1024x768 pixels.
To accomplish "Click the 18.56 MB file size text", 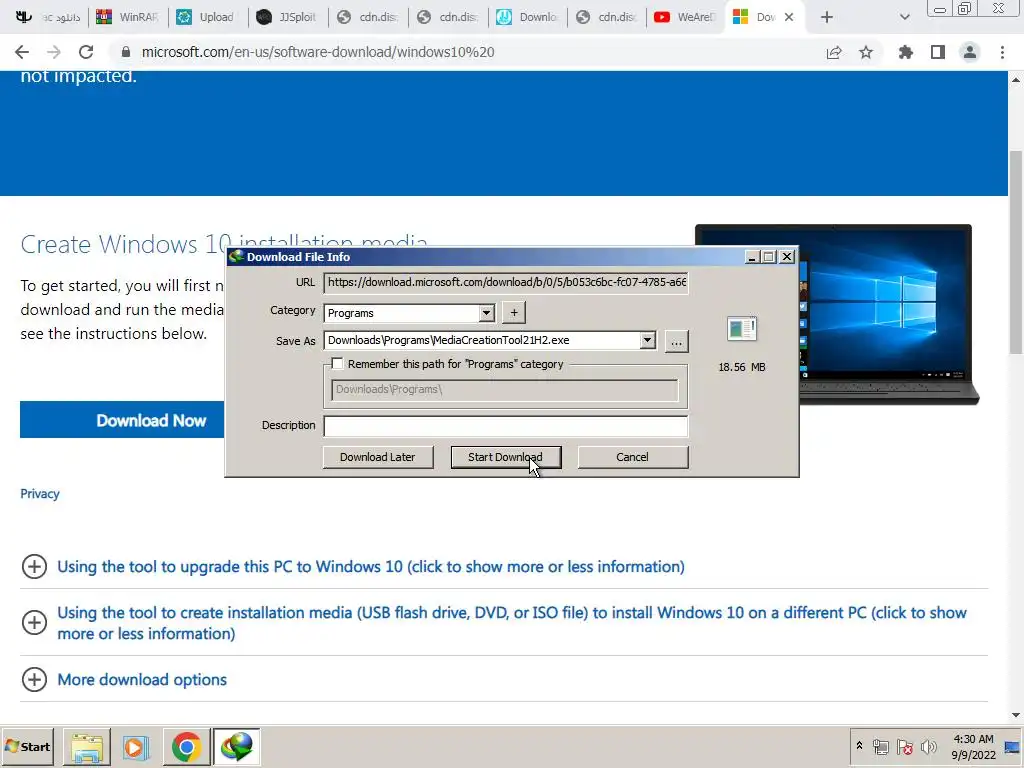I will (x=742, y=367).
